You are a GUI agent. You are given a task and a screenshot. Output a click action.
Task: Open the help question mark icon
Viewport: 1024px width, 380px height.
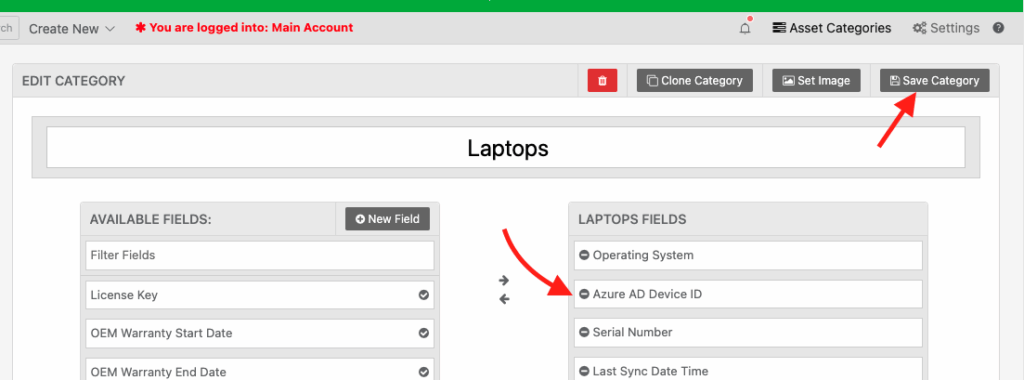click(x=998, y=28)
